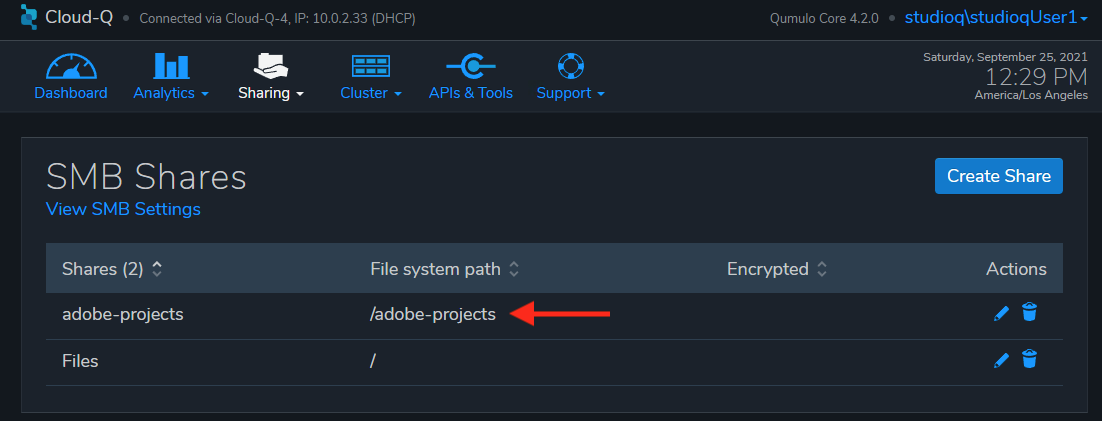1102x421 pixels.
Task: Edit the adobe-projects share with pencil icon
Action: [1001, 313]
